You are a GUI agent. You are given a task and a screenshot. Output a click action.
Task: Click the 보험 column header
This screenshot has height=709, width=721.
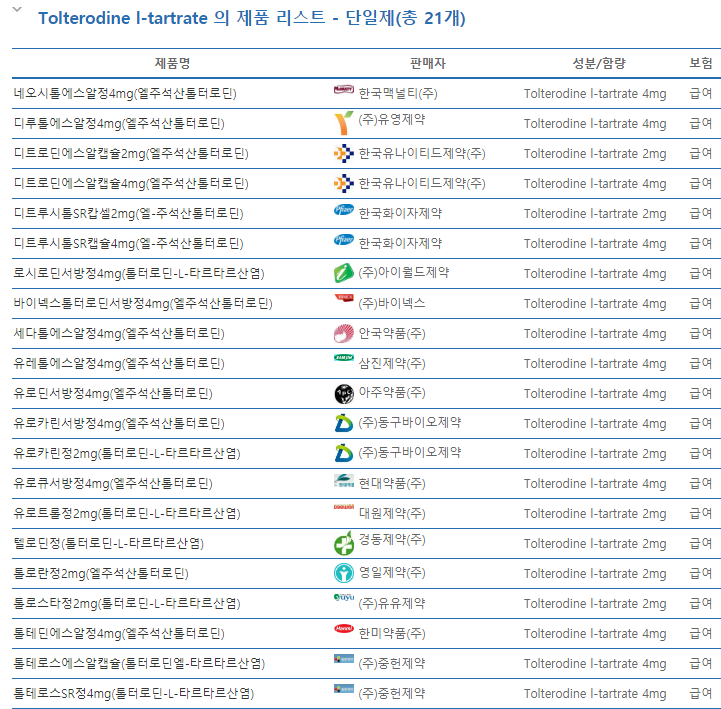click(x=701, y=63)
